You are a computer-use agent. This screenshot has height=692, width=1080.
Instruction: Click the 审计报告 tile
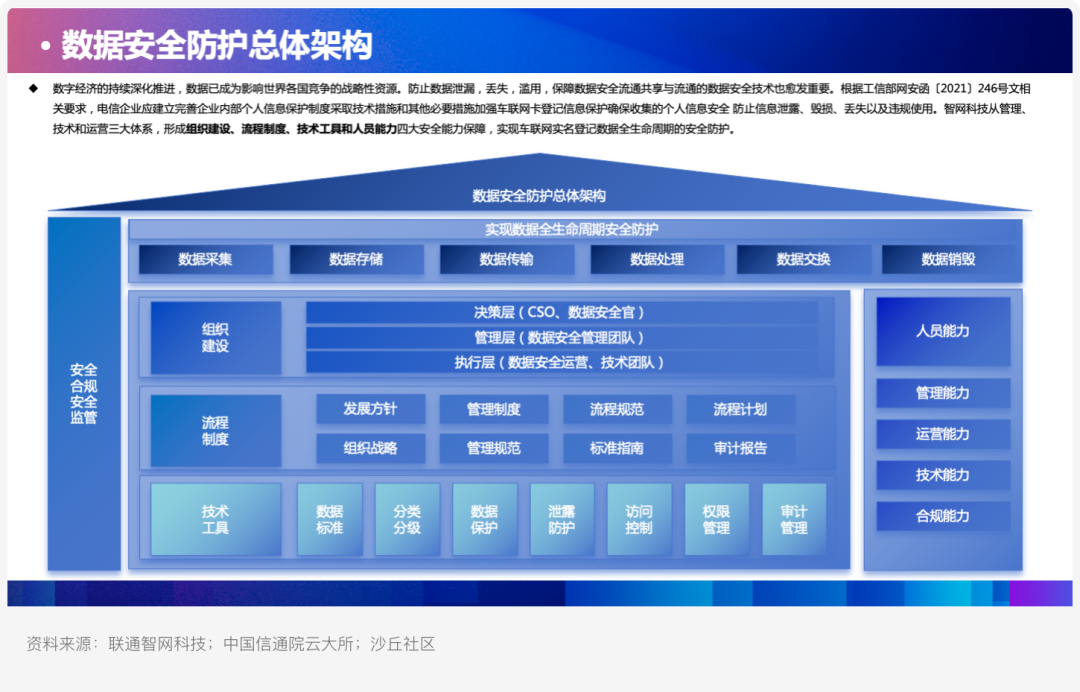740,448
